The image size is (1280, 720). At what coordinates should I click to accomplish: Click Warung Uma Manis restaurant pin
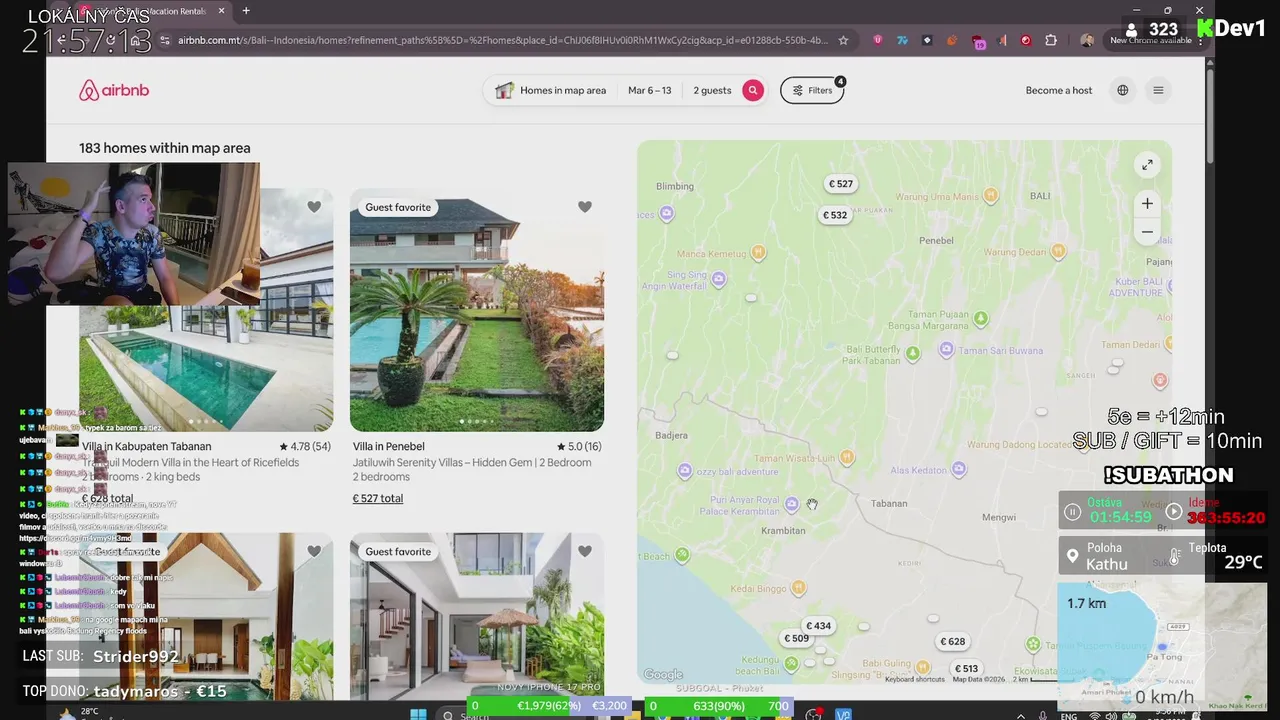(x=991, y=196)
